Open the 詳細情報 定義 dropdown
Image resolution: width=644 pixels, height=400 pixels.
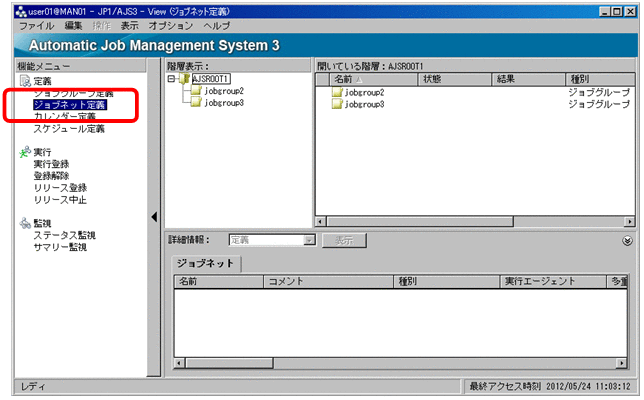coord(309,240)
